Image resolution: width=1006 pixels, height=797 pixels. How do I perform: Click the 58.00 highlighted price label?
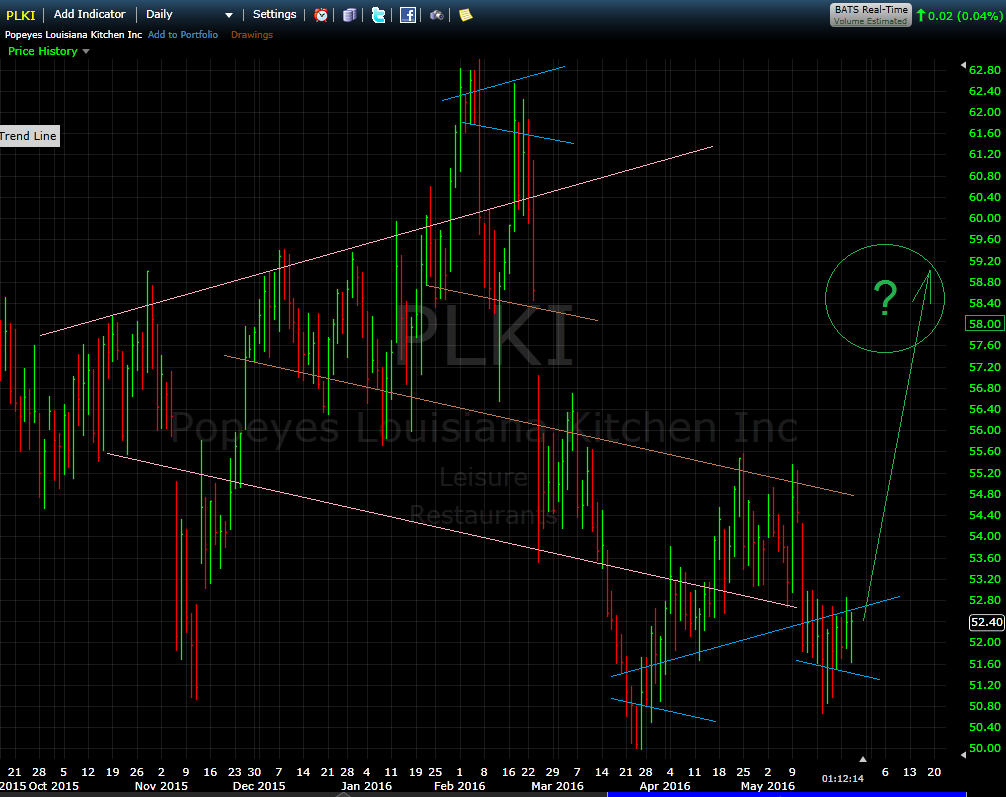coord(985,324)
